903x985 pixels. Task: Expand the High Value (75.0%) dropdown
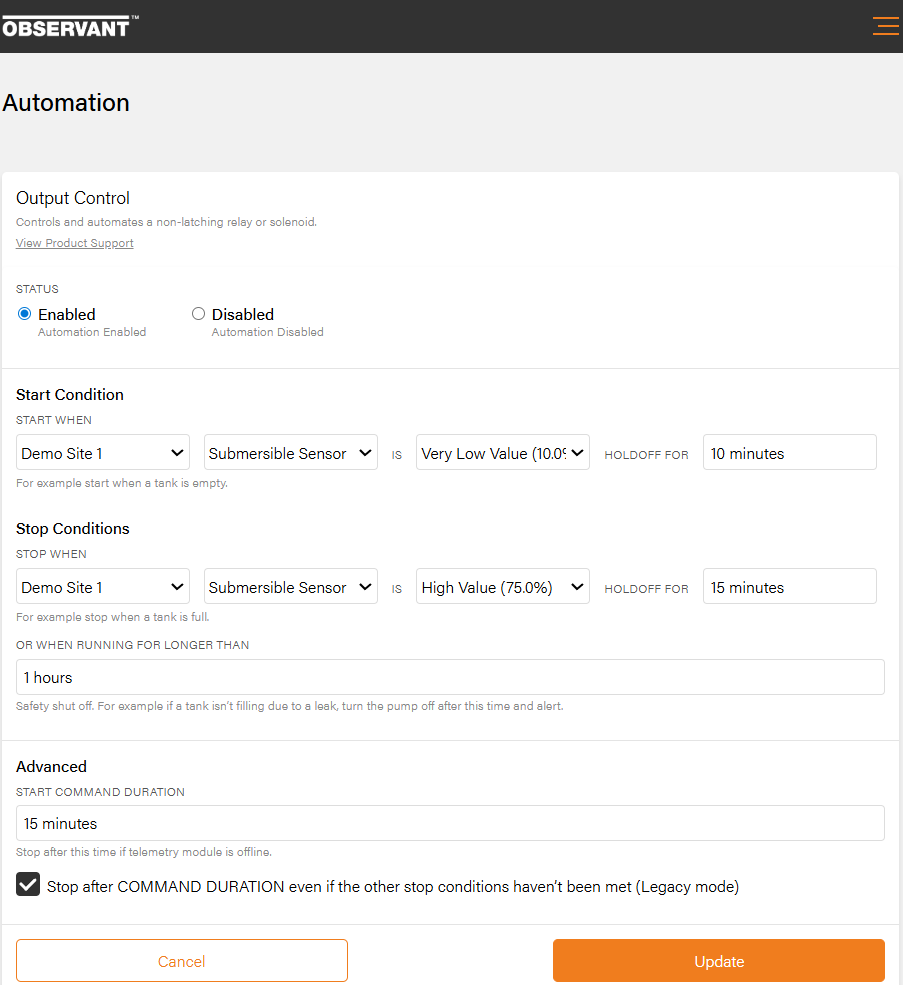(502, 587)
